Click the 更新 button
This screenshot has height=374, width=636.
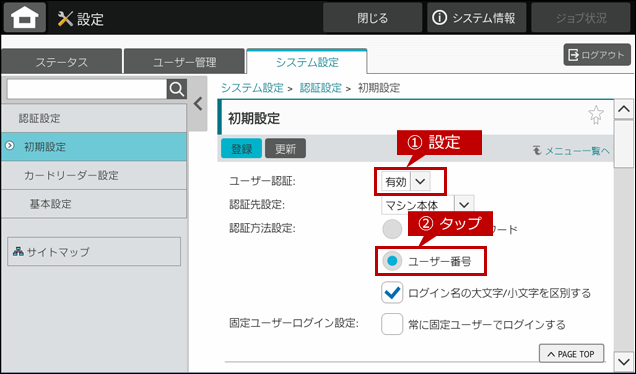[x=286, y=148]
